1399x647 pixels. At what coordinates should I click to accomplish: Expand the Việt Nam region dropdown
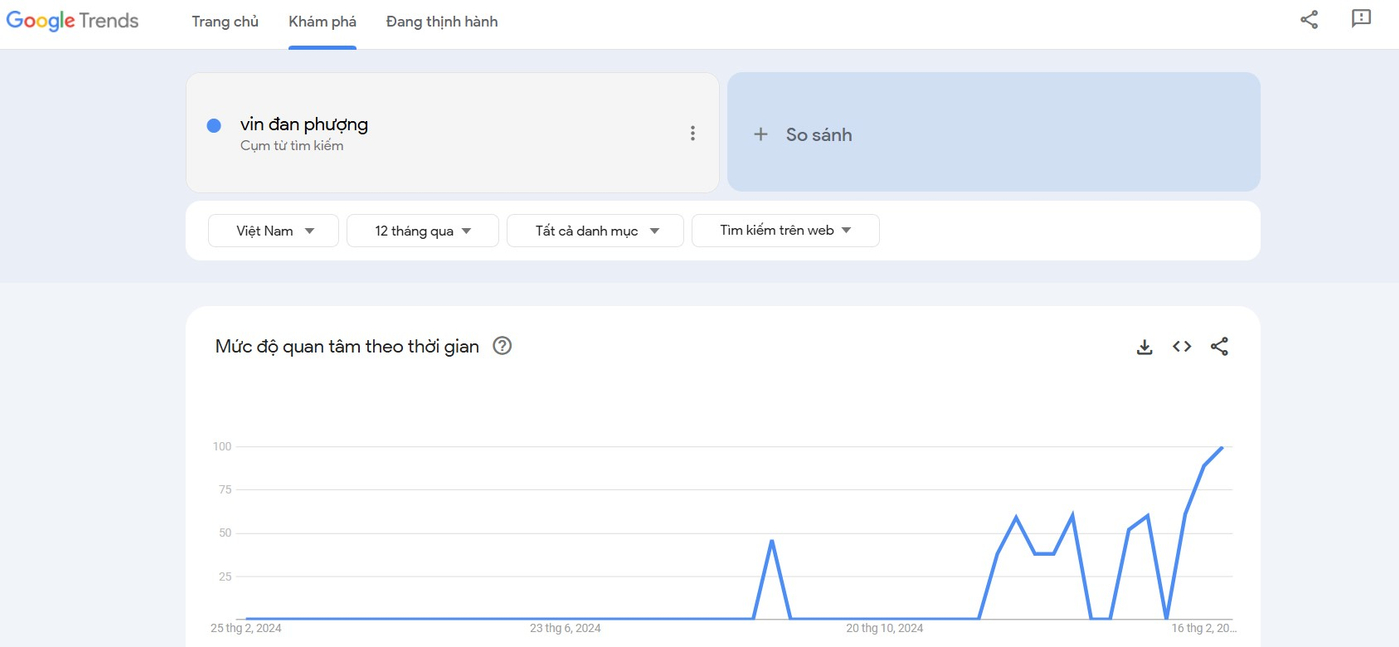pos(273,231)
